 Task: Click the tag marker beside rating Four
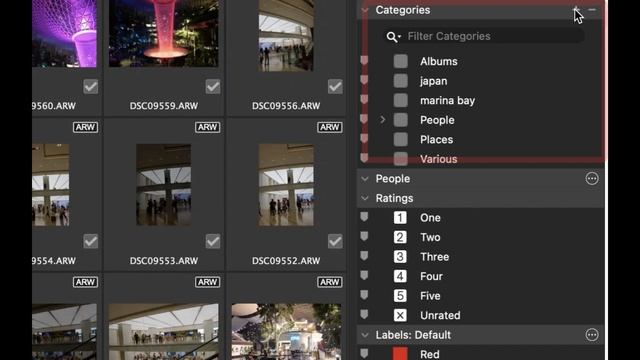click(x=364, y=276)
